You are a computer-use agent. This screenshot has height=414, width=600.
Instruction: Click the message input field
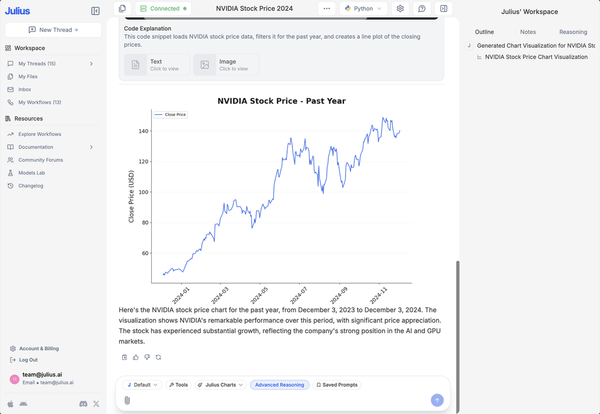(280, 400)
